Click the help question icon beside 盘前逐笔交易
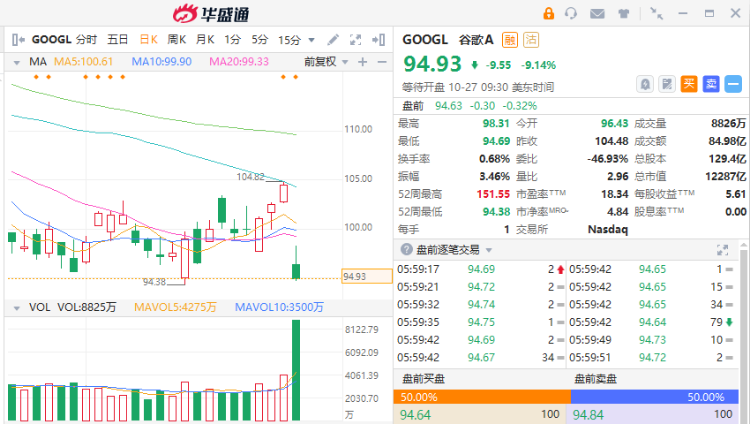 click(407, 249)
